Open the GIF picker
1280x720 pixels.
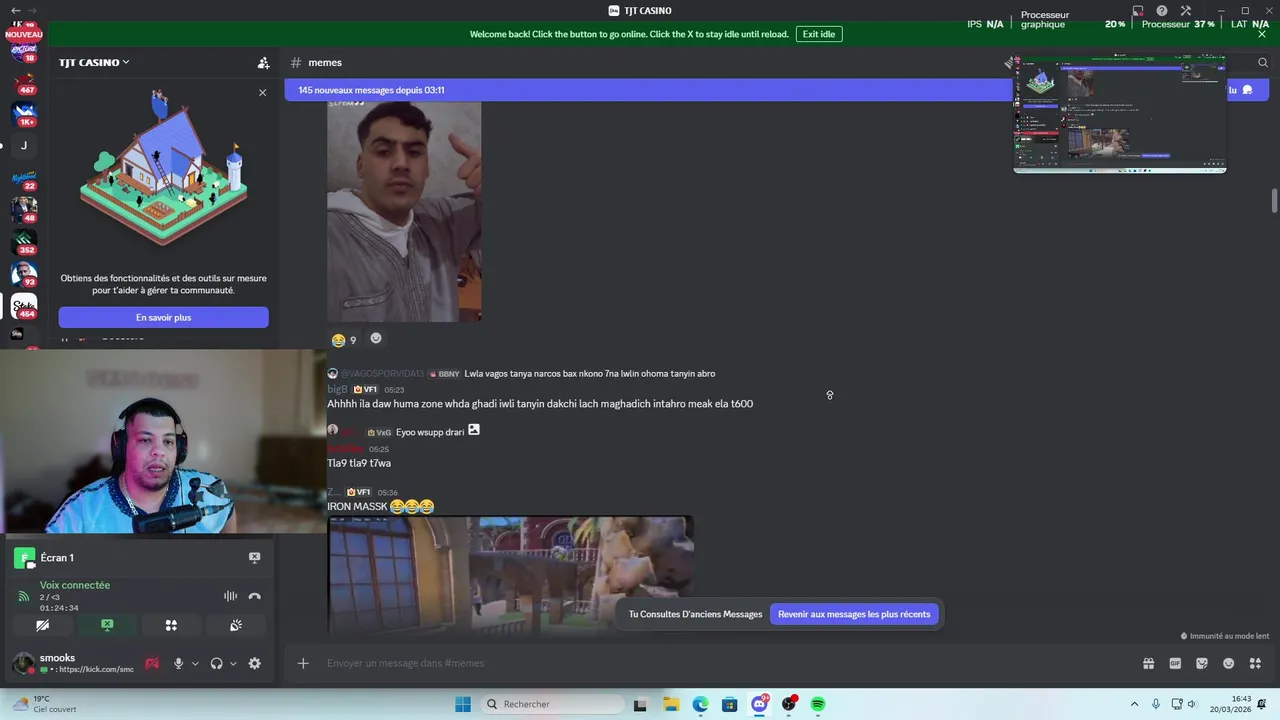(1175, 663)
